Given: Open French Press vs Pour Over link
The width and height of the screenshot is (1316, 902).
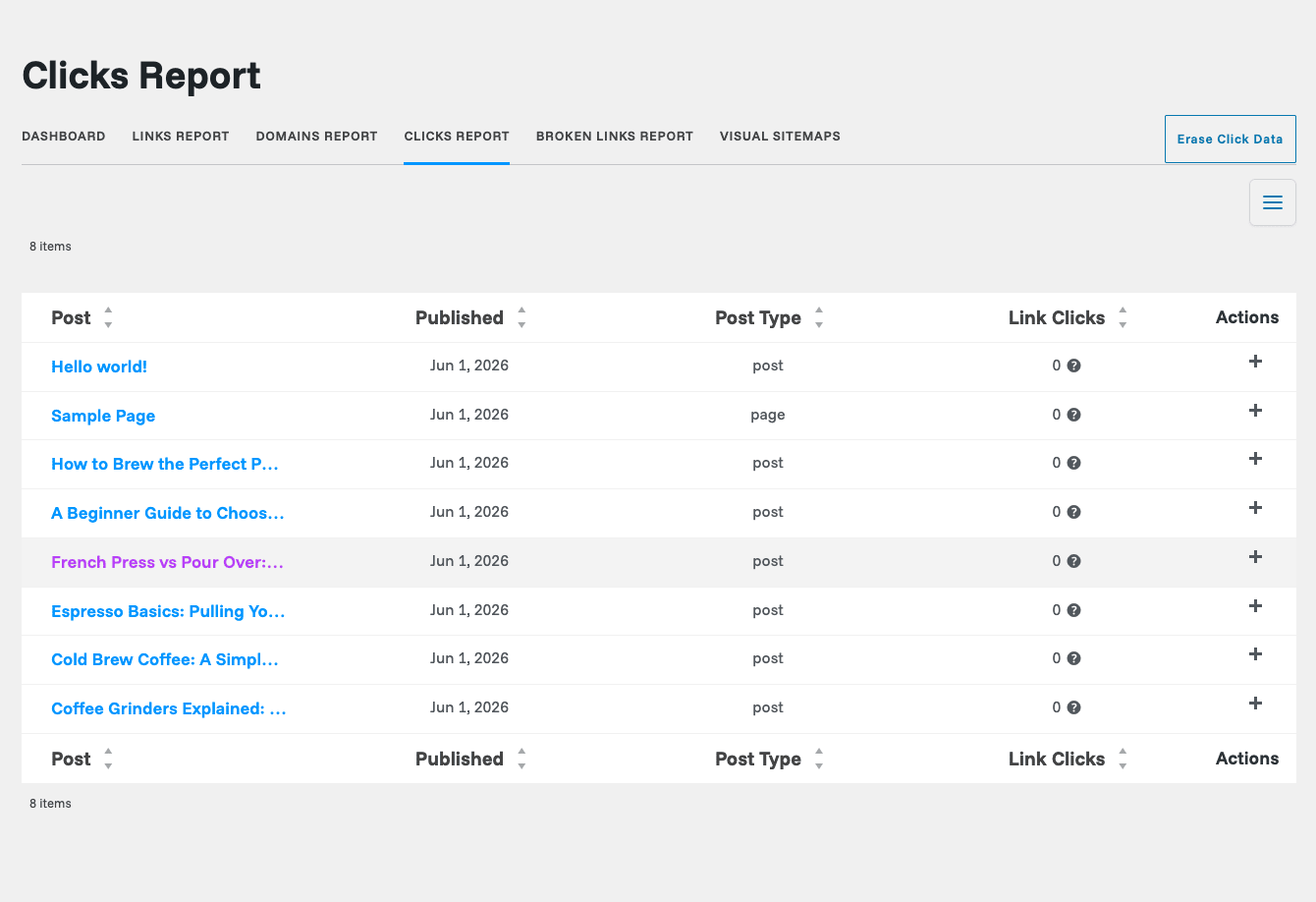Looking at the screenshot, I should point(167,562).
